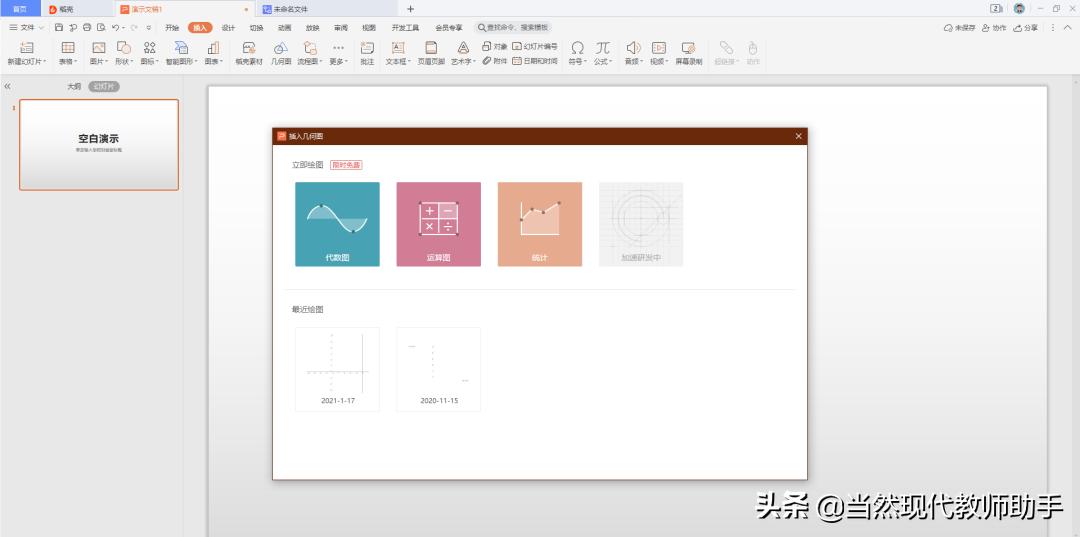Click the Print icon in quick toolbar
Image resolution: width=1080 pixels, height=537 pixels.
coord(87,28)
